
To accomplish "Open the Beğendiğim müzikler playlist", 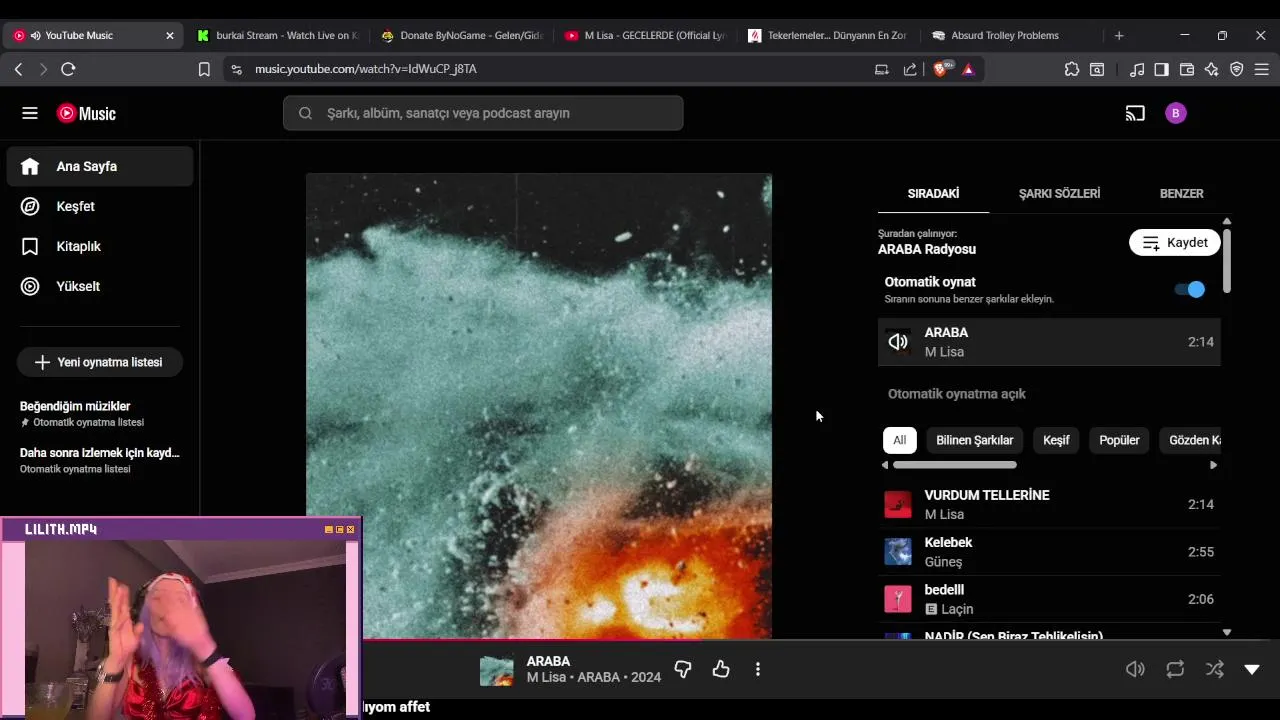I will [100, 413].
